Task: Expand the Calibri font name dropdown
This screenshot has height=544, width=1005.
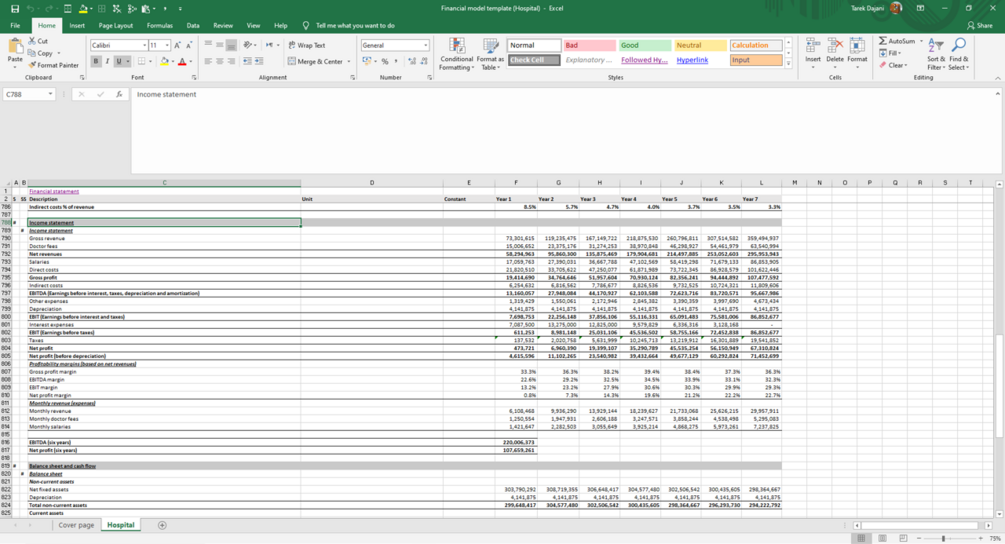Action: (x=144, y=45)
